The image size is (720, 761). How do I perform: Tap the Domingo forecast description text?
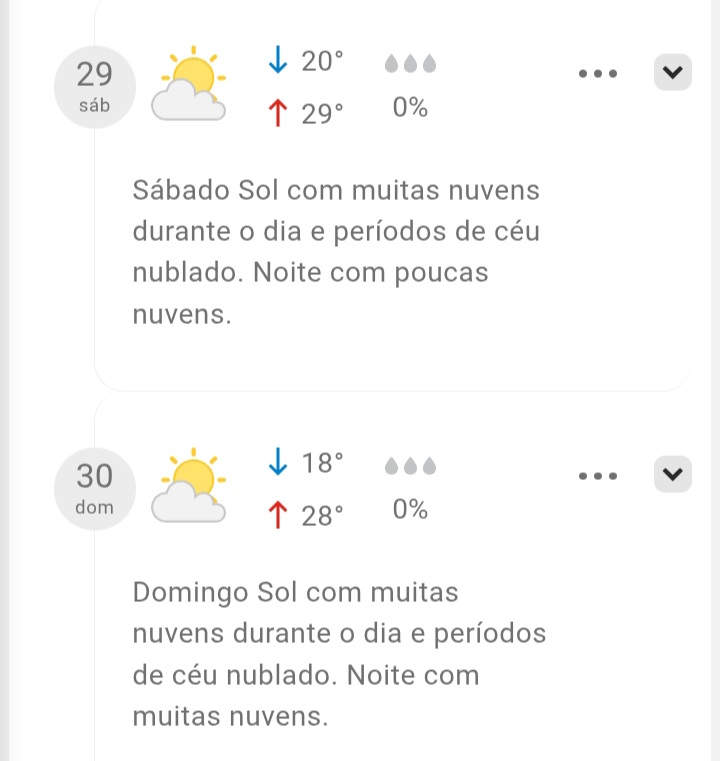340,654
